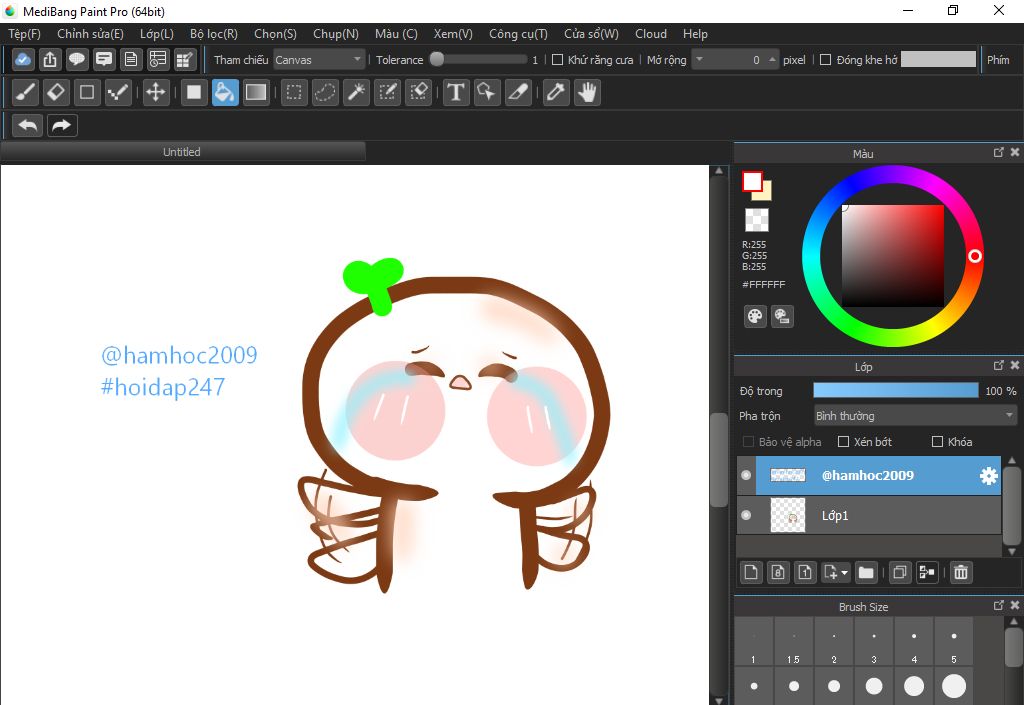1024x705 pixels.
Task: Click the Undo arrow button
Action: (x=29, y=125)
